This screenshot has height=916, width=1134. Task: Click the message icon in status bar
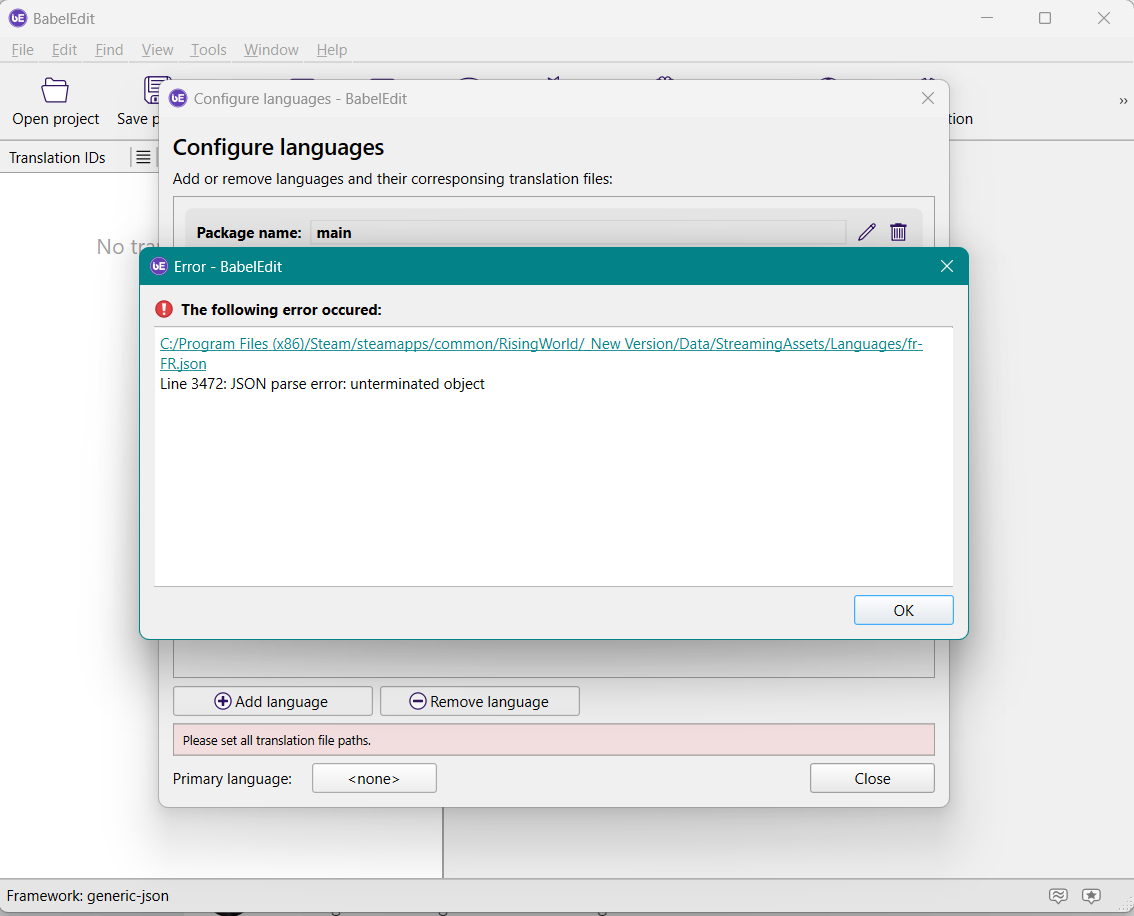pos(1058,895)
